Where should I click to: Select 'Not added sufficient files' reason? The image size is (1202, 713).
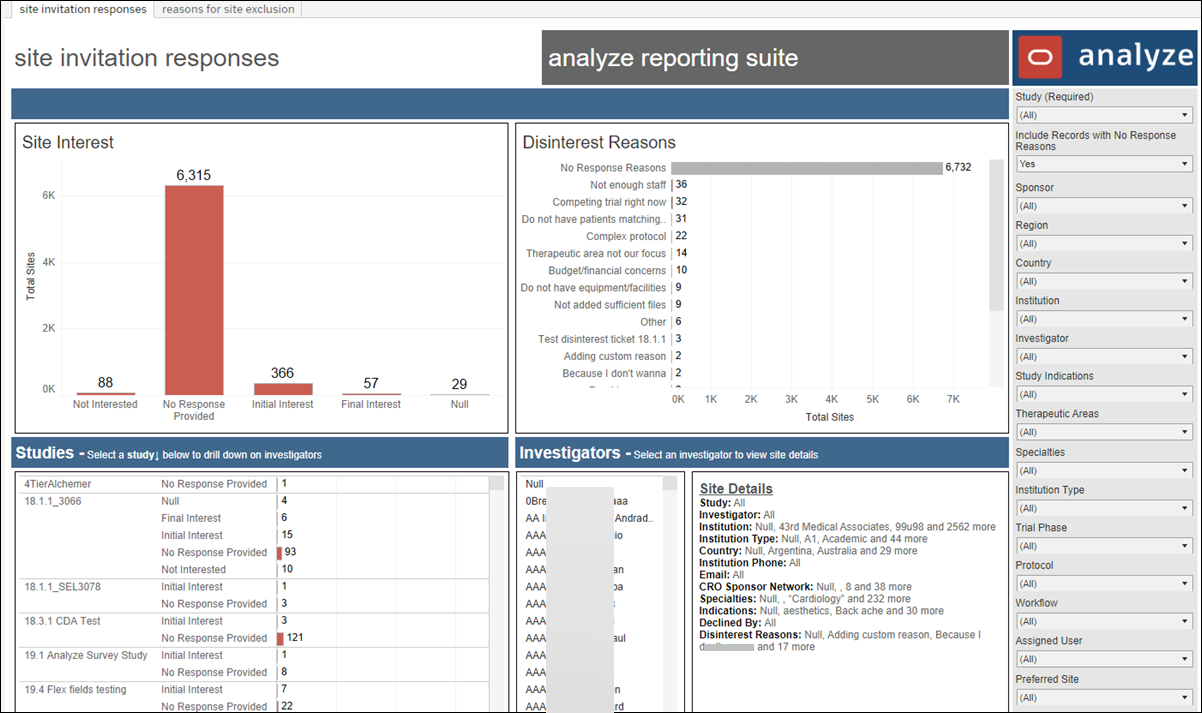click(610, 305)
